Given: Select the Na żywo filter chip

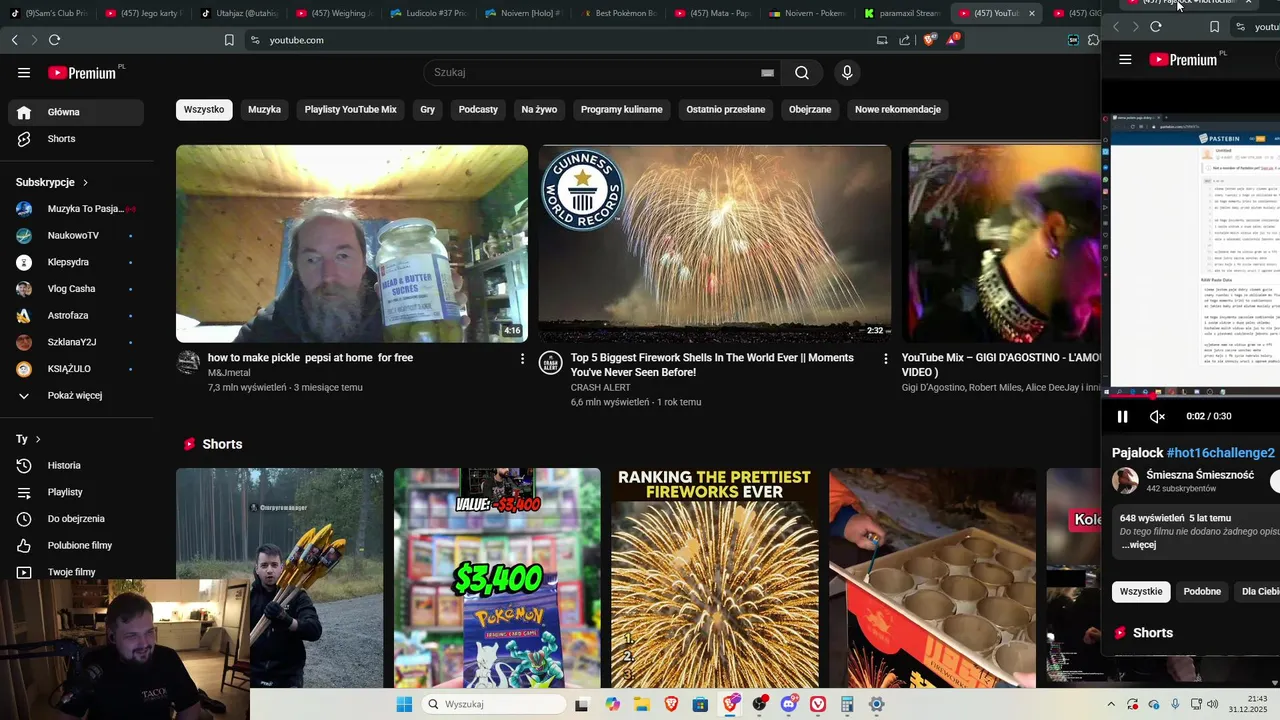Looking at the screenshot, I should tap(539, 110).
